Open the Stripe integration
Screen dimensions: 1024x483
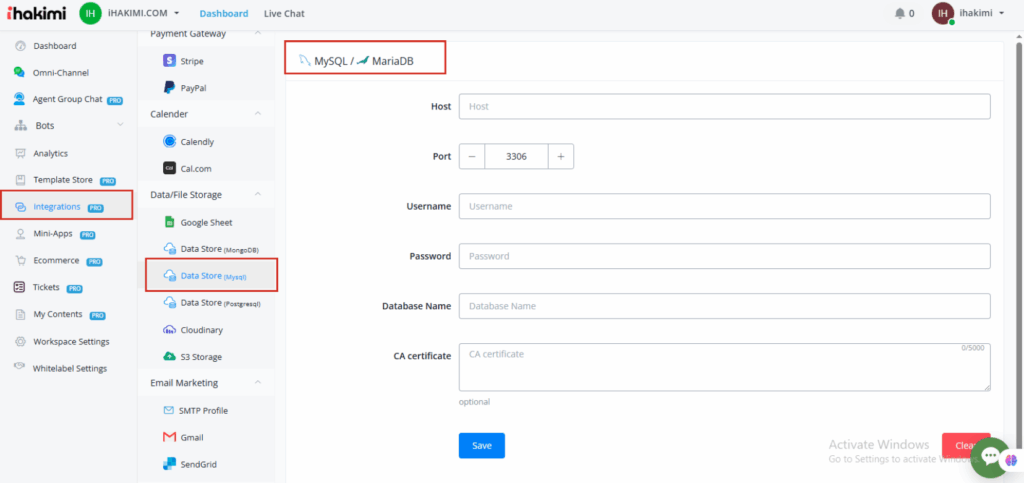click(x=191, y=61)
